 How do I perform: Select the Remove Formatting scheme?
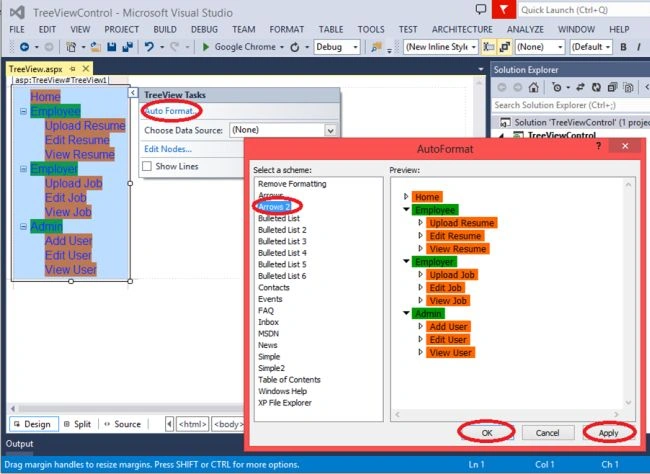(x=292, y=184)
